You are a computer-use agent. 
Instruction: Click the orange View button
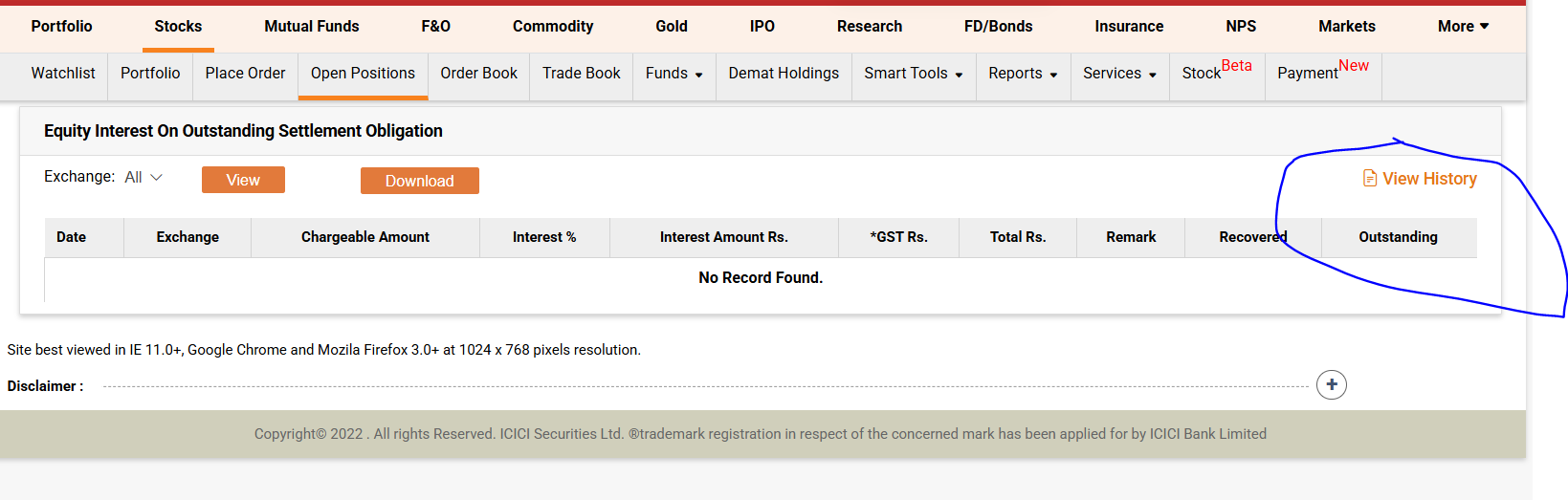click(243, 180)
